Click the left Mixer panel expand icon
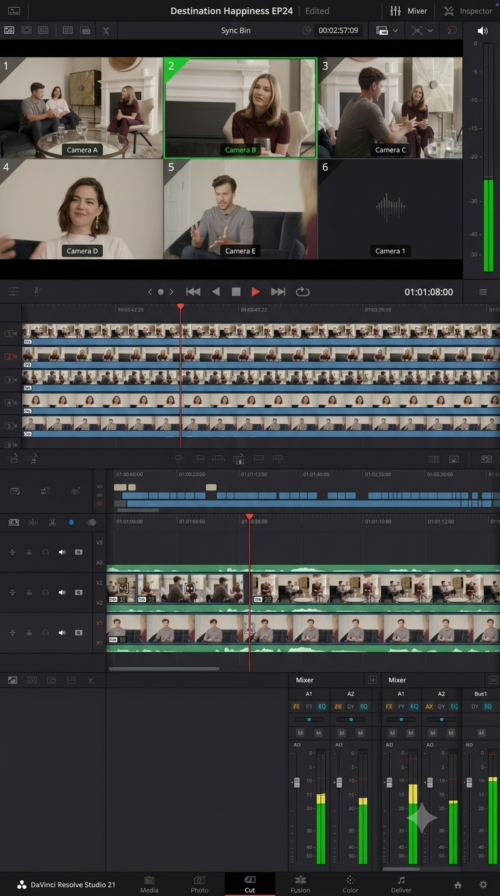The height and width of the screenshot is (896, 500). tap(372, 680)
